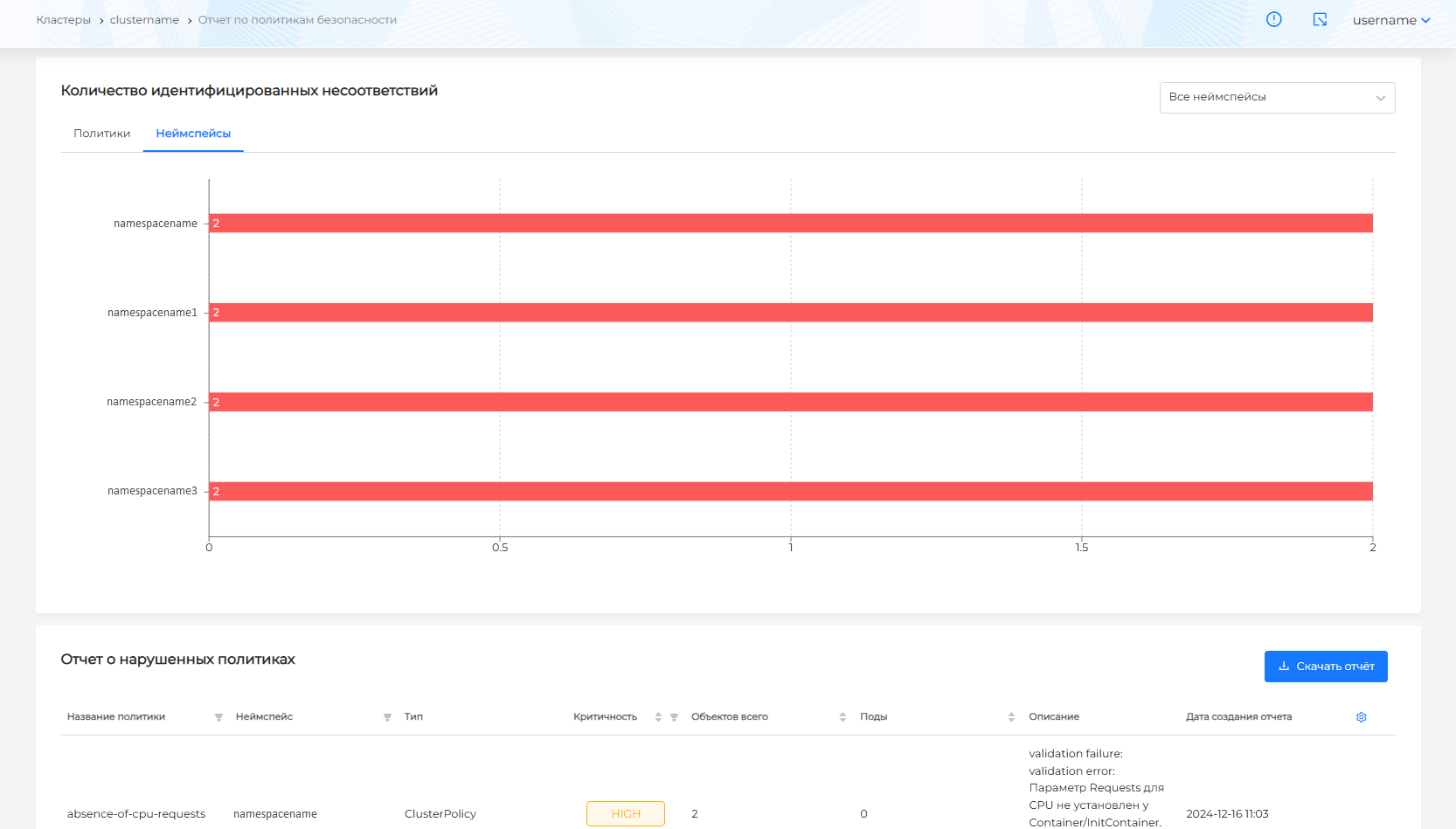Click the Тип column header
This screenshot has height=829, width=1456.
click(413, 717)
